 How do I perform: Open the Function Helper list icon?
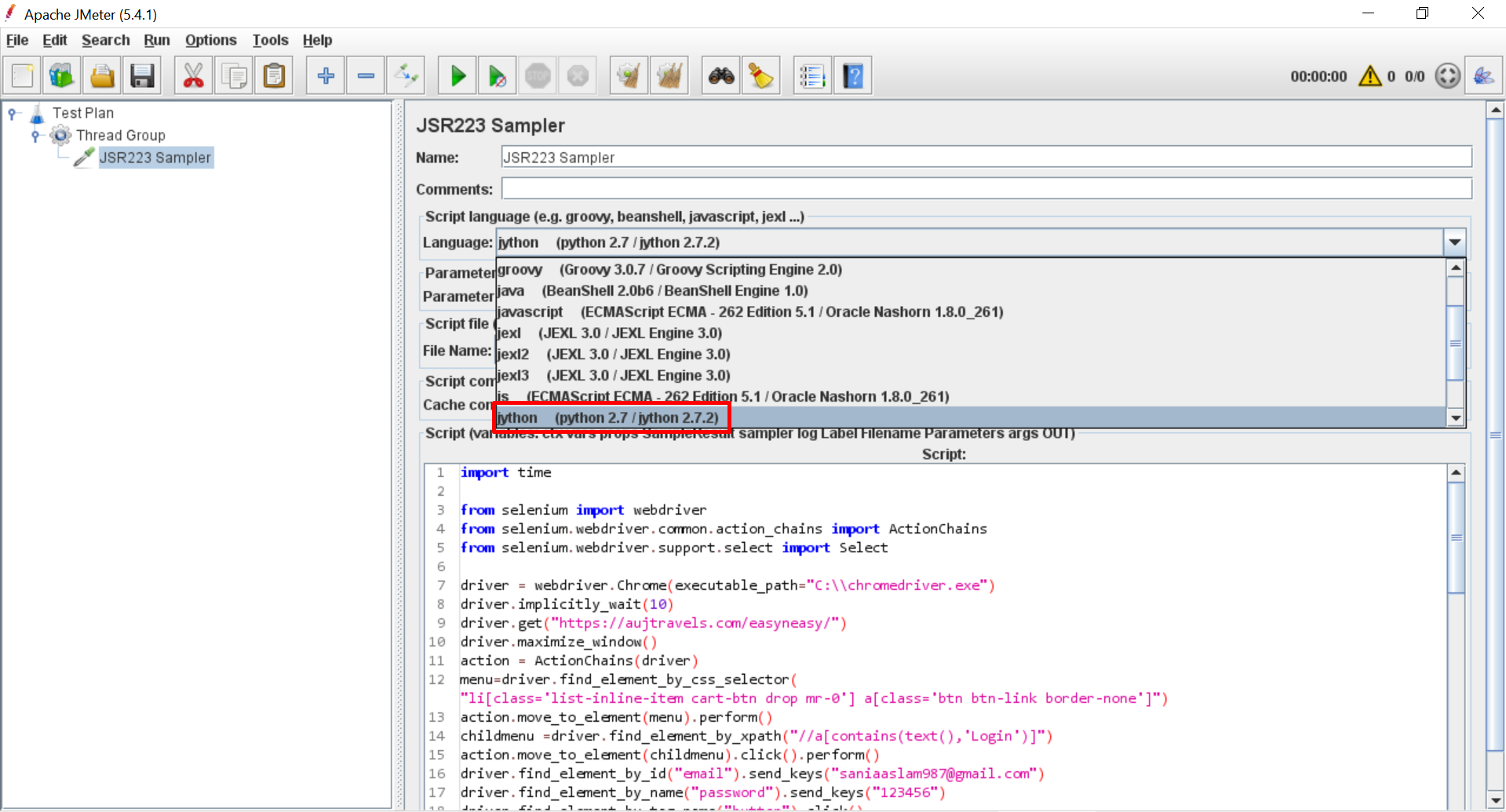pos(813,76)
